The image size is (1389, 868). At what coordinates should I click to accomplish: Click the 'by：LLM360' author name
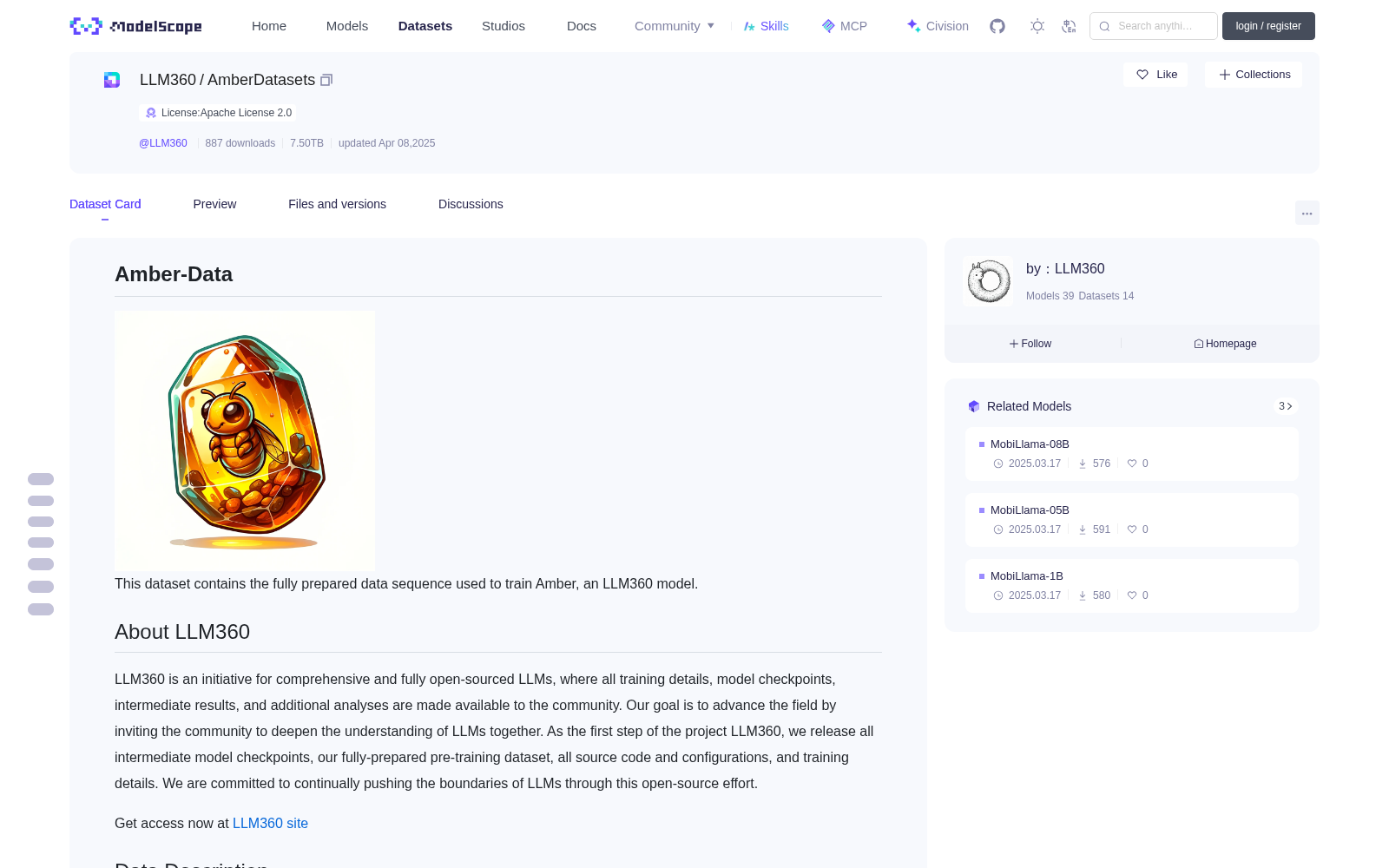pos(1065,269)
